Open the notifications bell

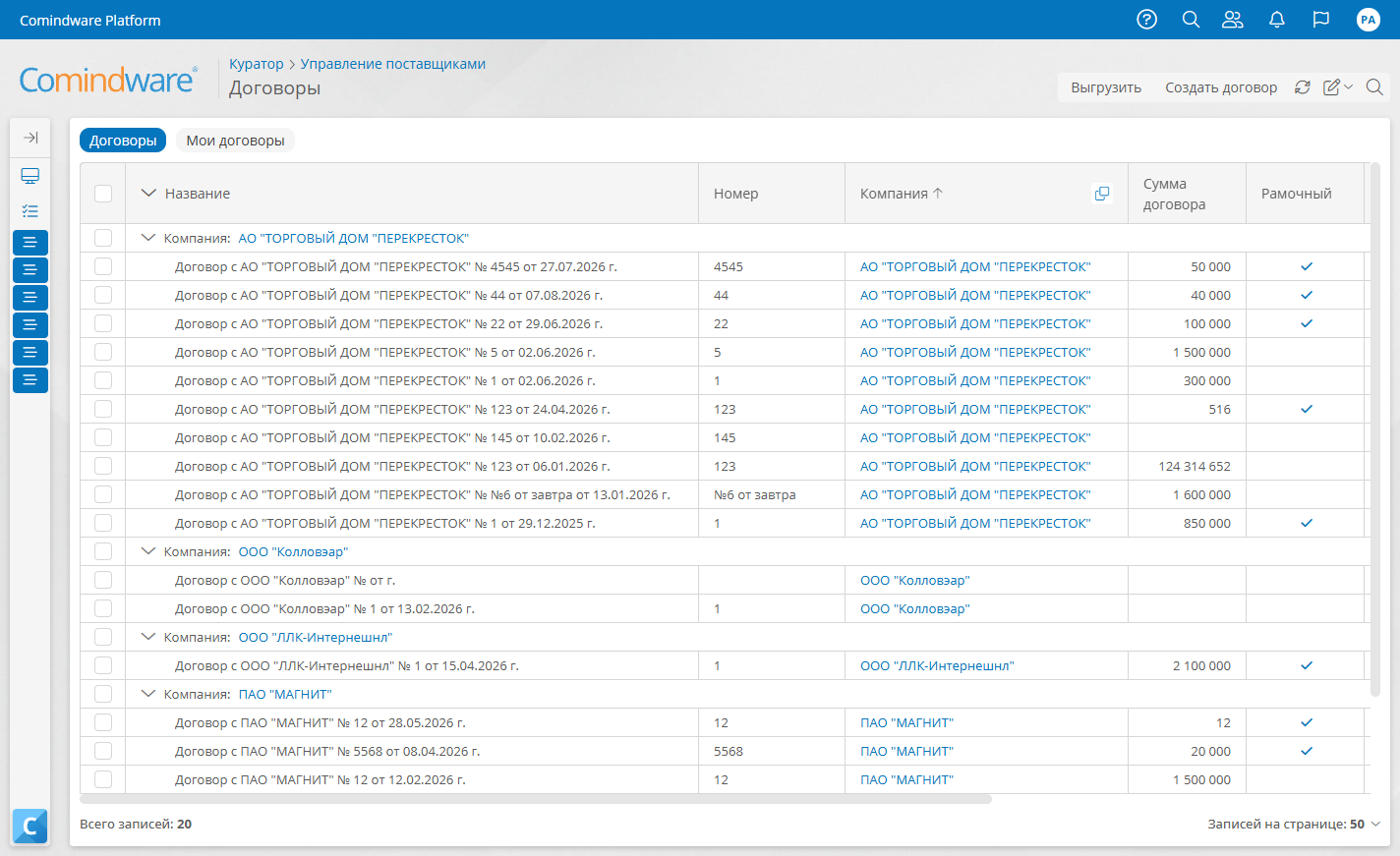pyautogui.click(x=1277, y=19)
